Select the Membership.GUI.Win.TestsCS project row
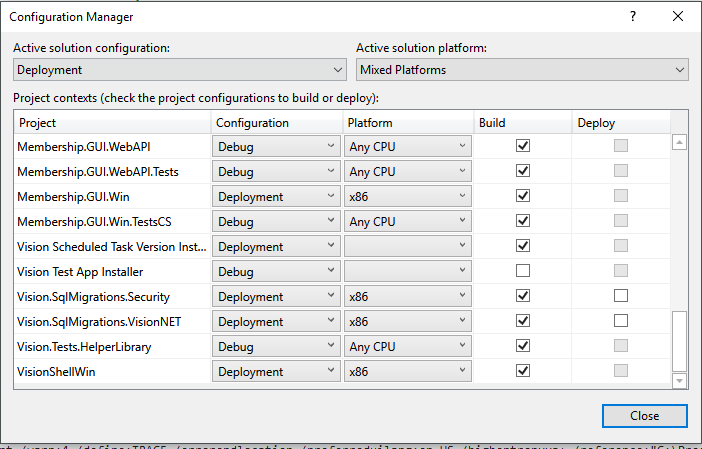Screen dimensions: 702x449 (x=110, y=221)
